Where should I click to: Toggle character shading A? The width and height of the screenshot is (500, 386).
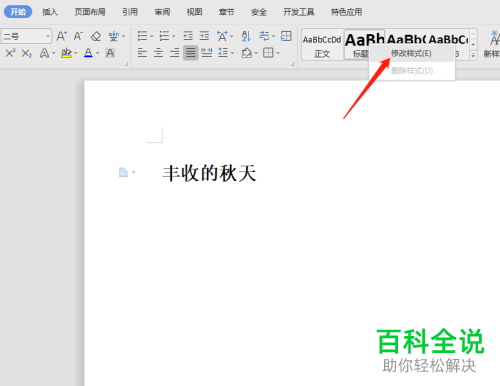110,53
